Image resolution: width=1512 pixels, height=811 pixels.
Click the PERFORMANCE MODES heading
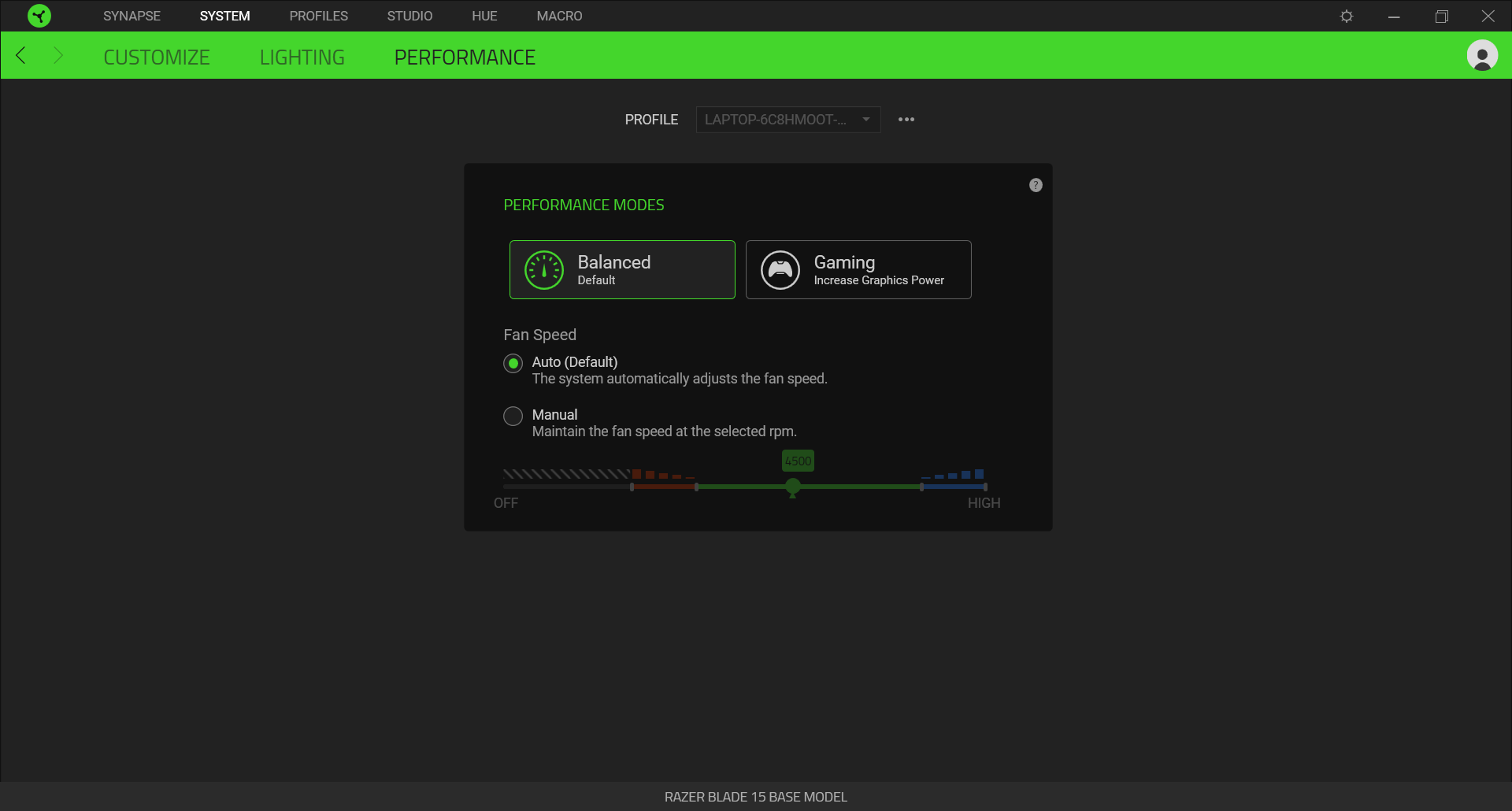[x=584, y=206]
